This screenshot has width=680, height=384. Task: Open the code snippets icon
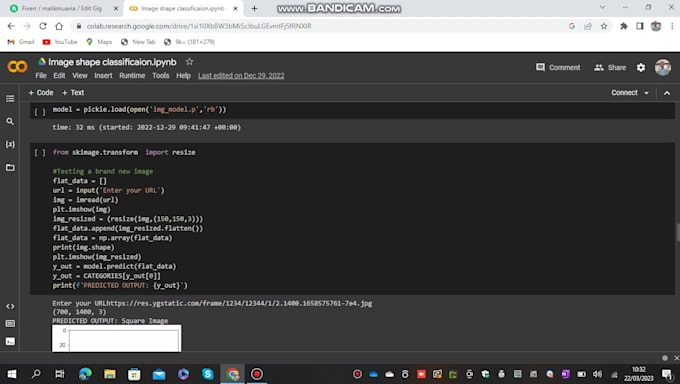pyautogui.click(x=10, y=306)
